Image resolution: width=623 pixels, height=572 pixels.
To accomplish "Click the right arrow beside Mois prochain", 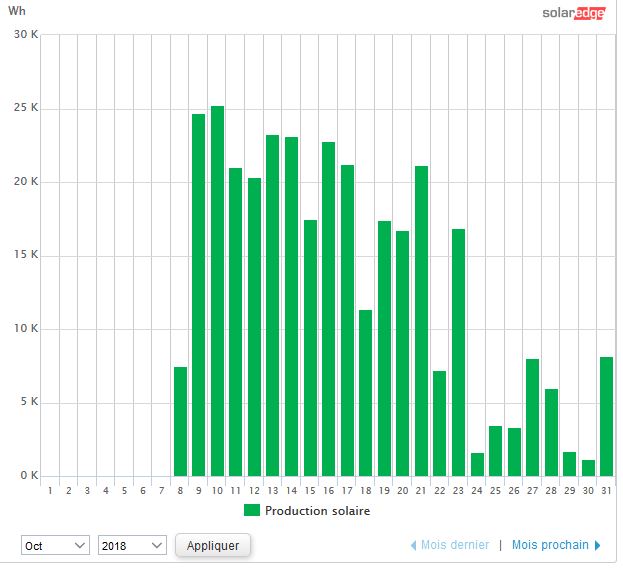I will tap(598, 545).
